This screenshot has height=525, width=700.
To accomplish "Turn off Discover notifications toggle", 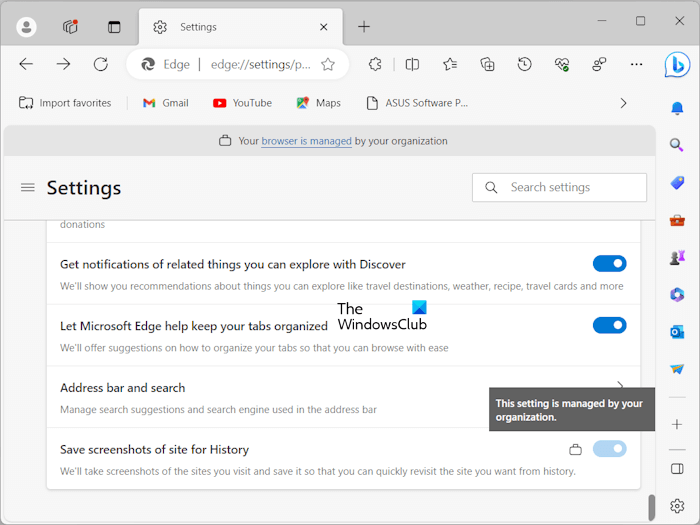I will [x=609, y=264].
